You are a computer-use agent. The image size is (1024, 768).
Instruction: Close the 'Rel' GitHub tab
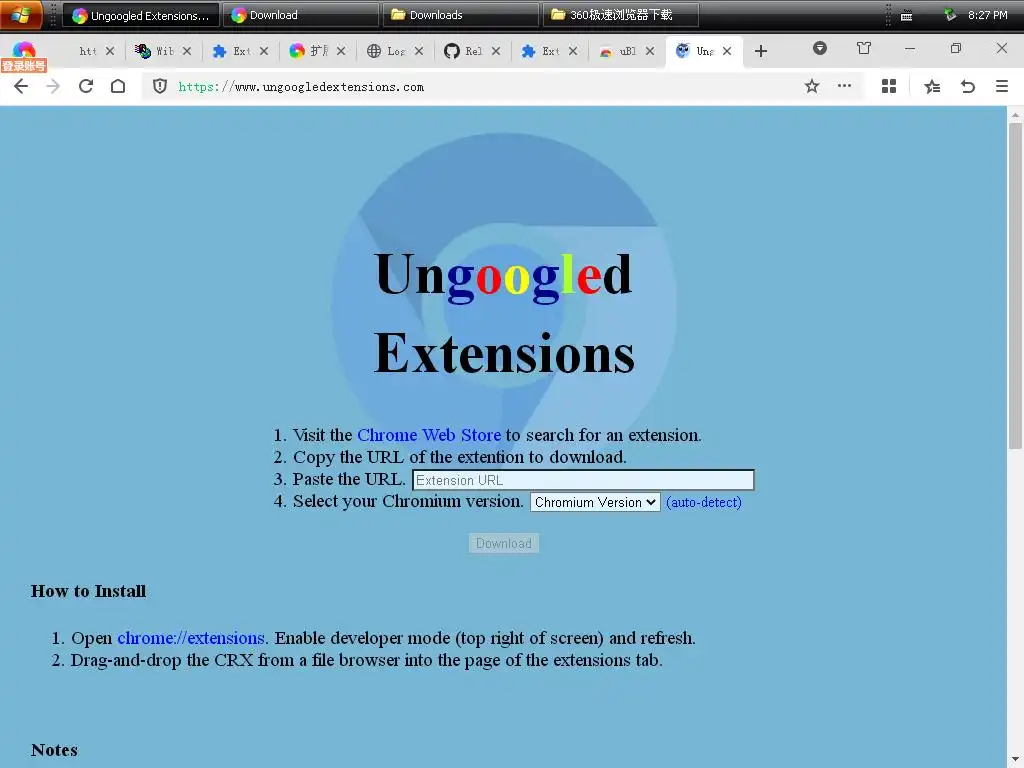tap(496, 51)
